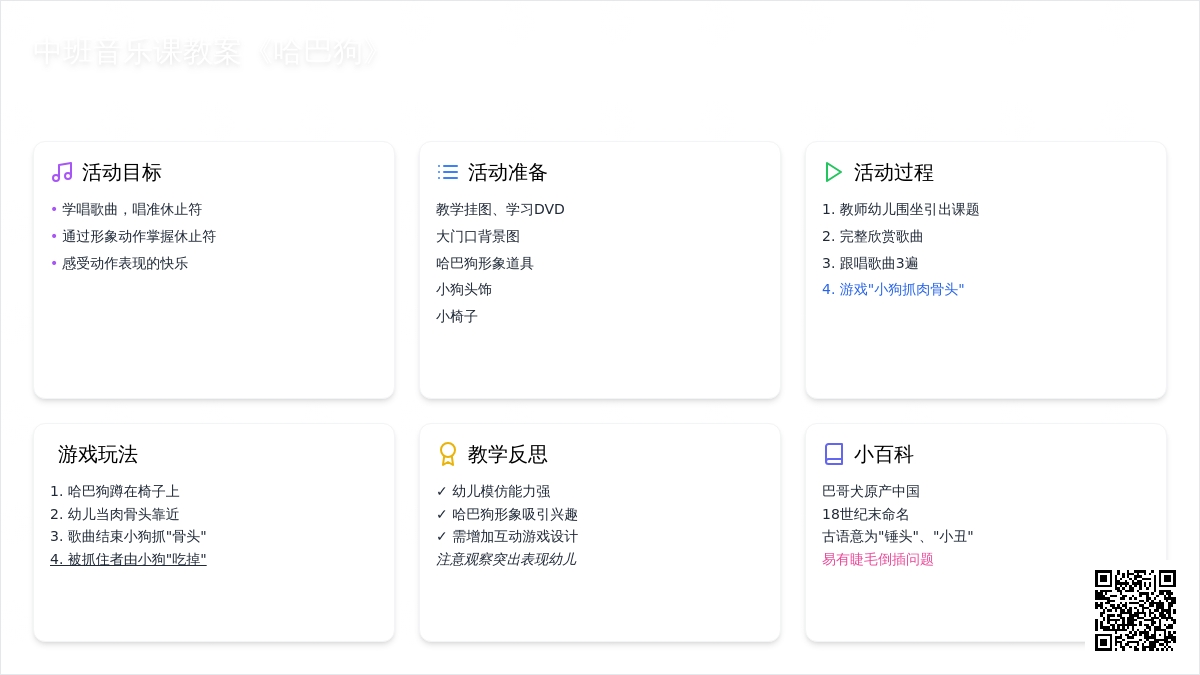The height and width of the screenshot is (675, 1200).
Task: Click the pink text 易有睫毛倒插问题
Action: pos(877,559)
